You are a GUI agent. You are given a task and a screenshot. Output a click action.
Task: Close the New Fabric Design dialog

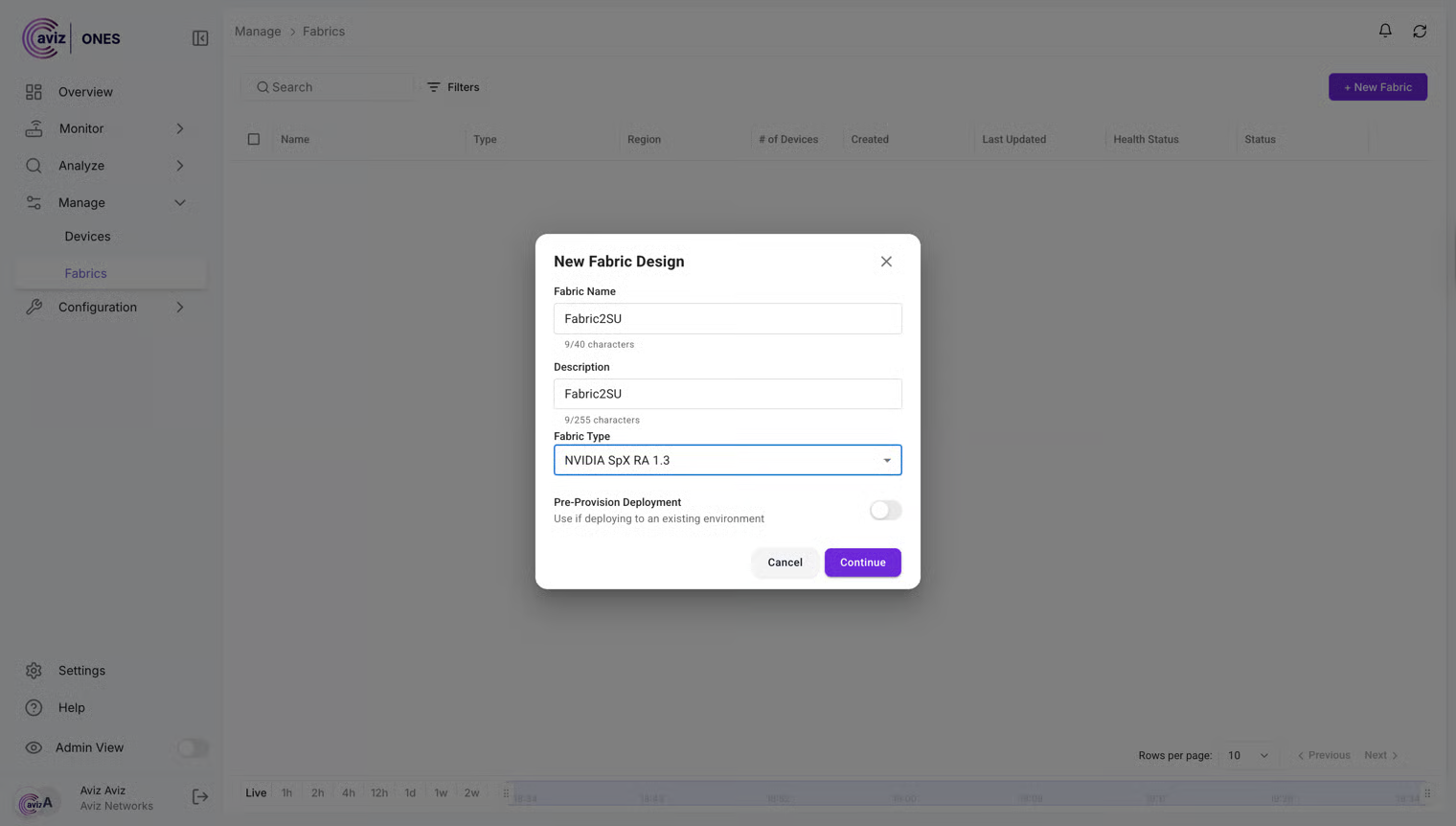point(886,262)
